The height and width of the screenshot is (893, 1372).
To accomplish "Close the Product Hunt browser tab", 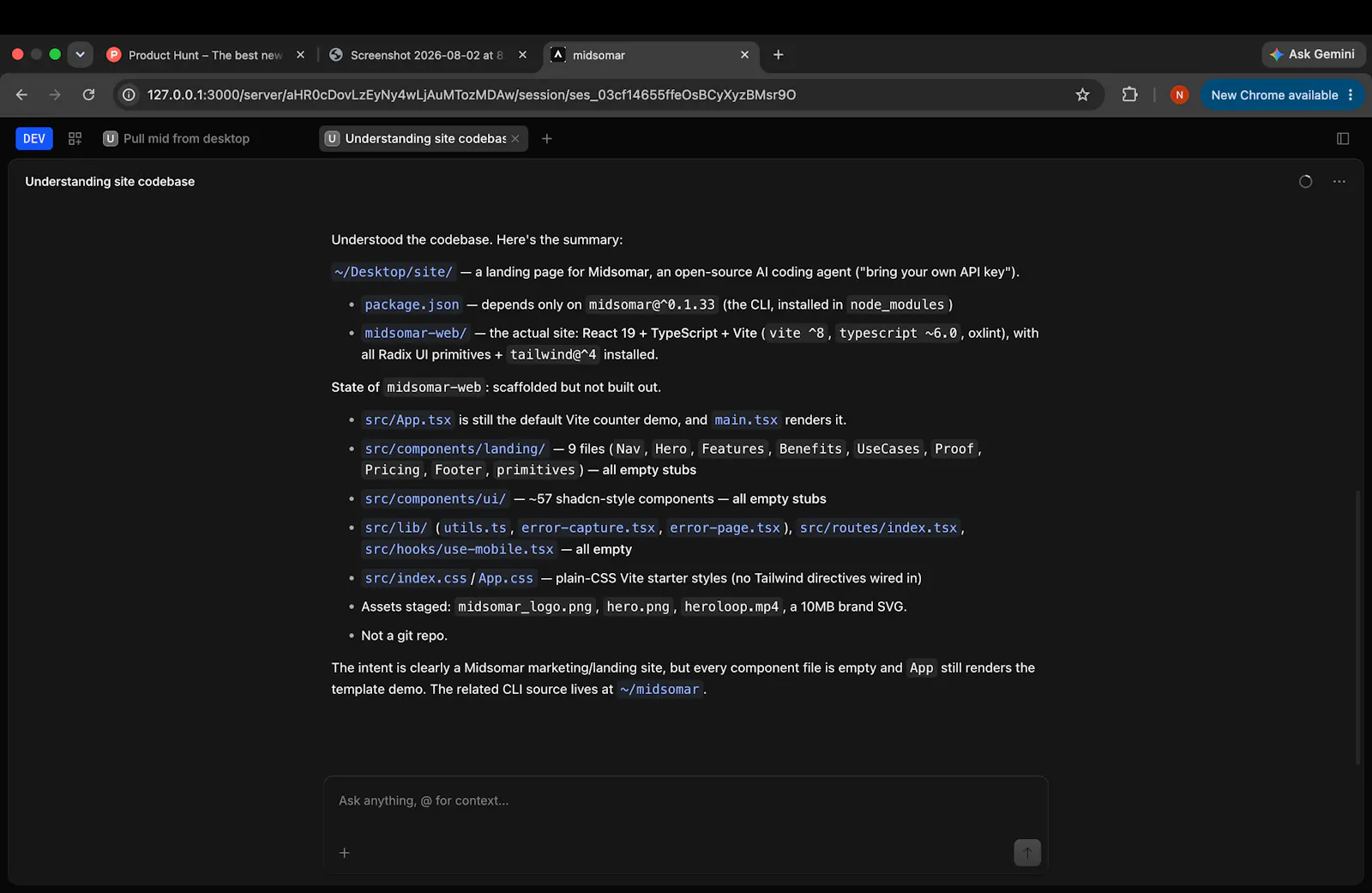I will [x=300, y=55].
